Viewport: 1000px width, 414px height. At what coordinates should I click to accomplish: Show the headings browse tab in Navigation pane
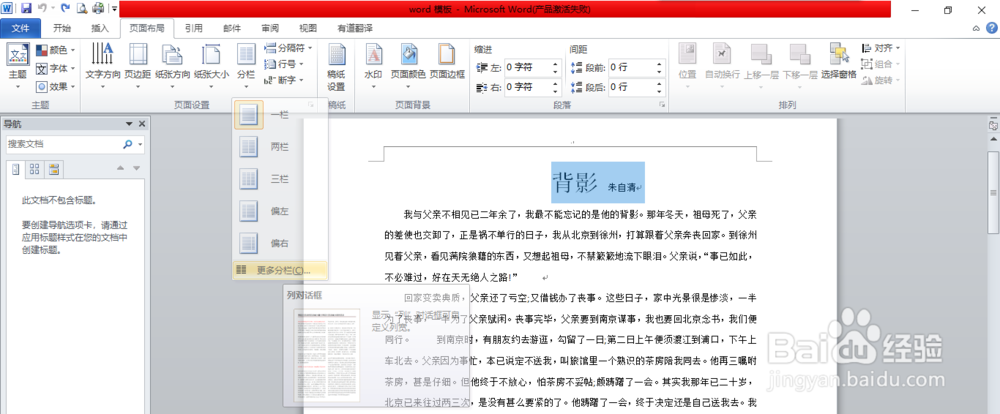[15, 169]
